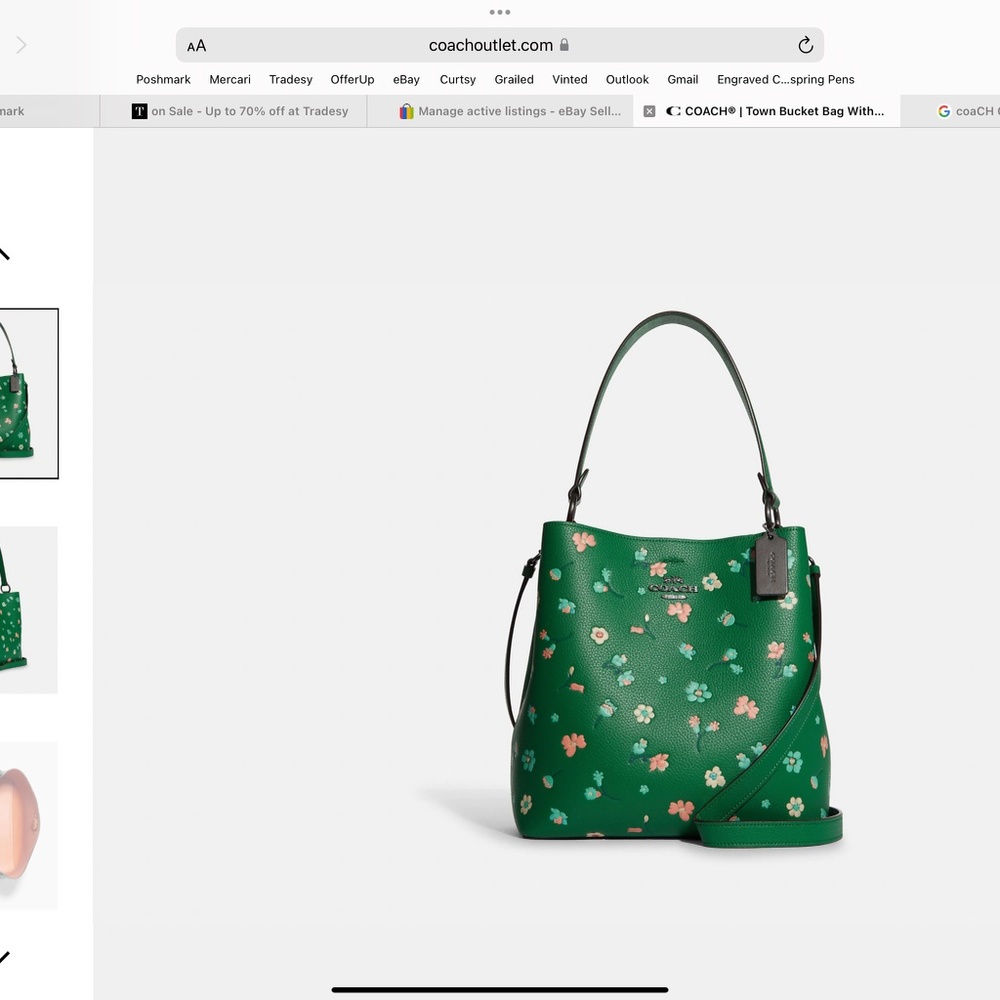Tap the forward navigation chevron
The image size is (1000, 1000).
point(21,45)
